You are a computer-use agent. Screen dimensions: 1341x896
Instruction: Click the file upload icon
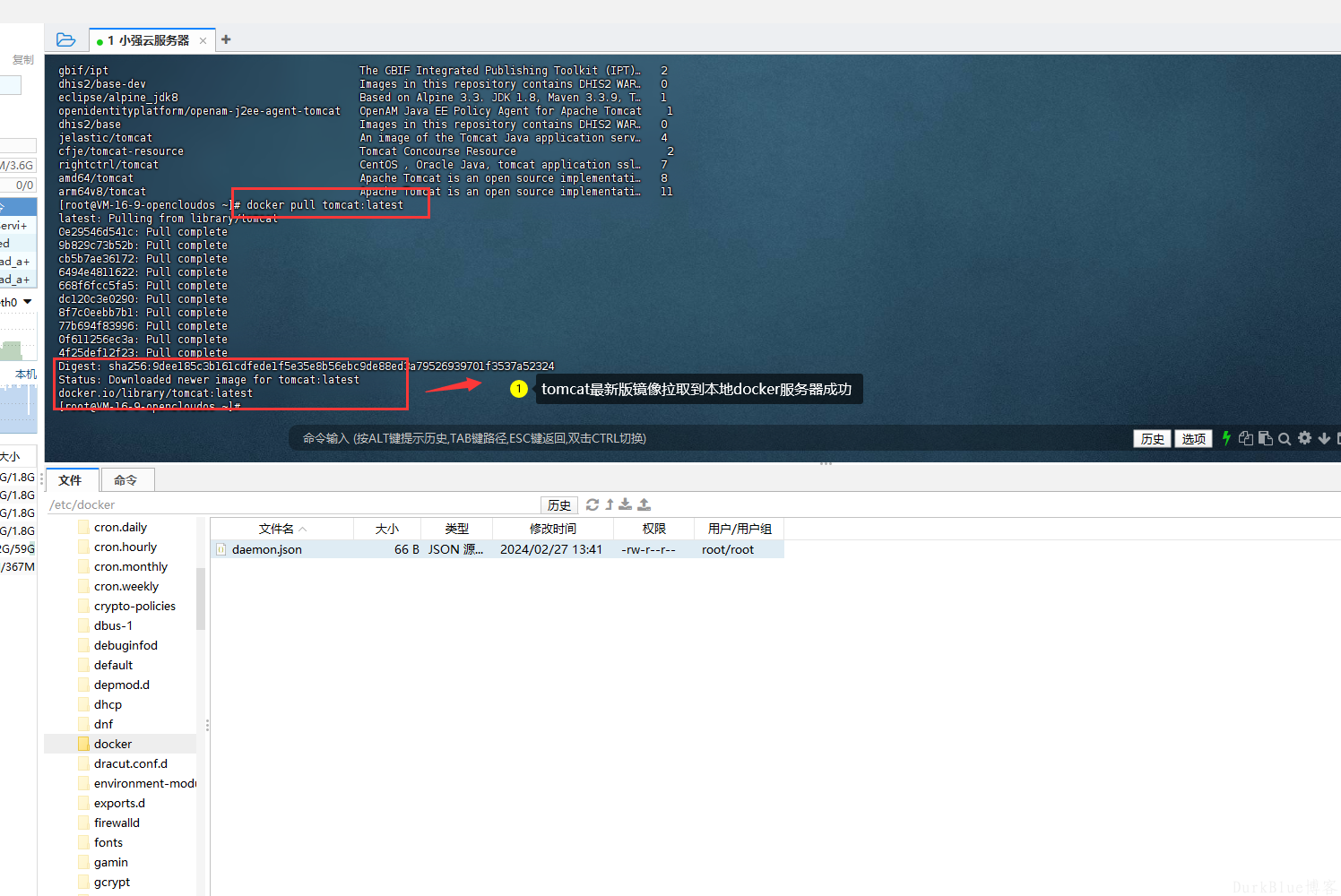[644, 504]
